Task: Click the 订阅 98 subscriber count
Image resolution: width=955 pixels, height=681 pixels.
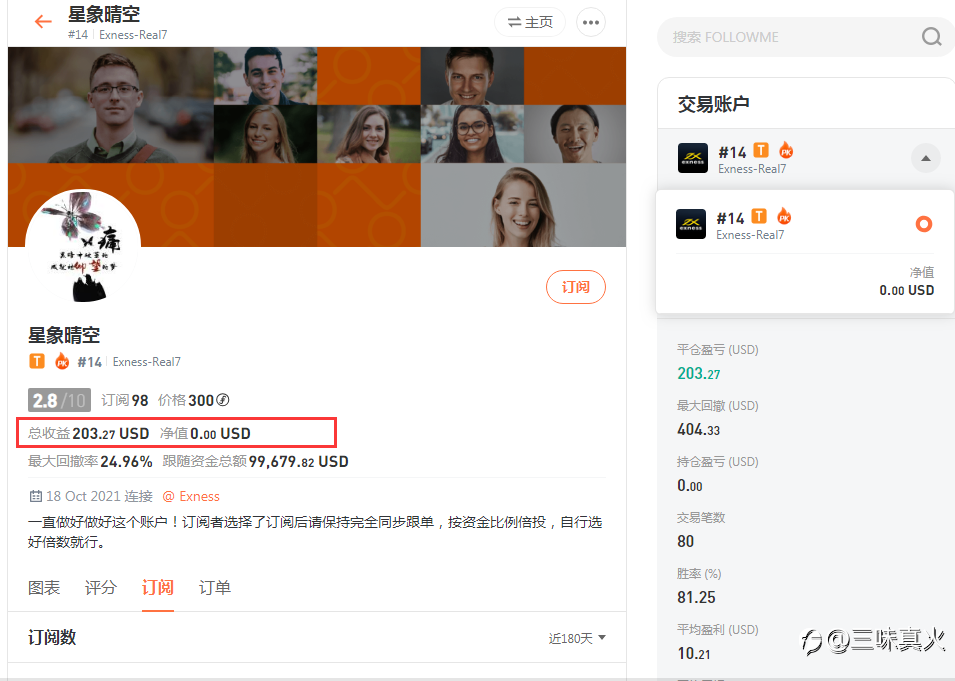Action: click(x=125, y=400)
